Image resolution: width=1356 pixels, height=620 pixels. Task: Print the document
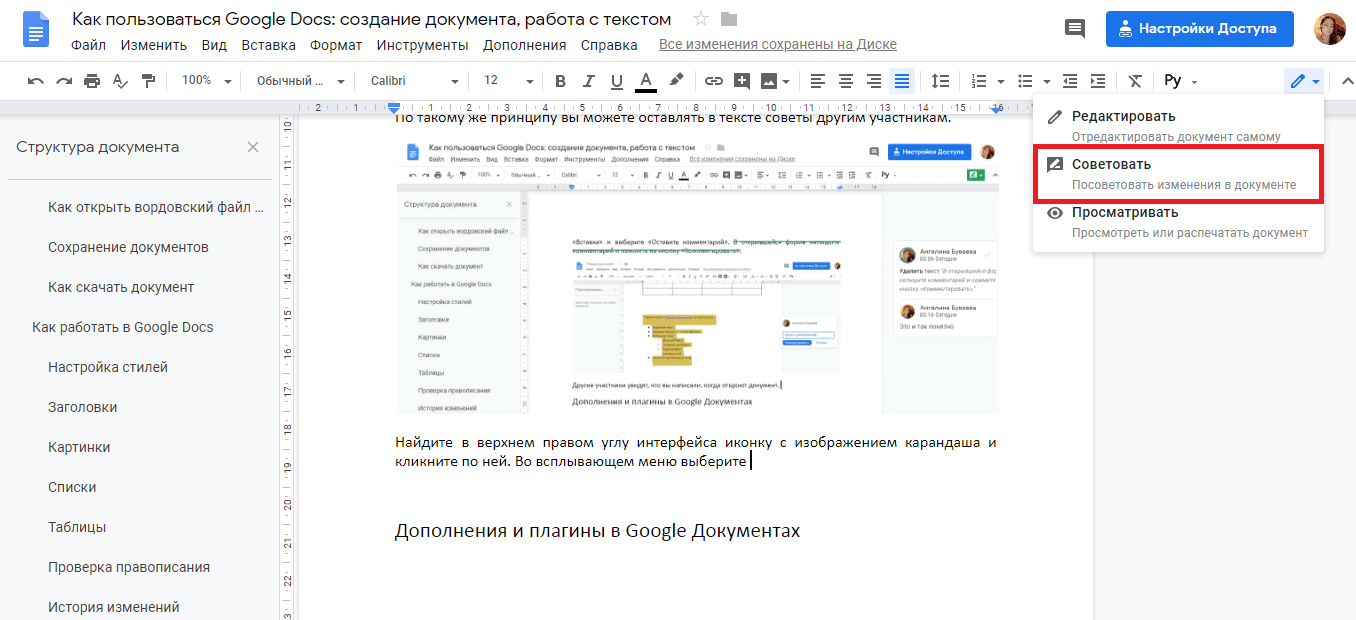[x=92, y=81]
